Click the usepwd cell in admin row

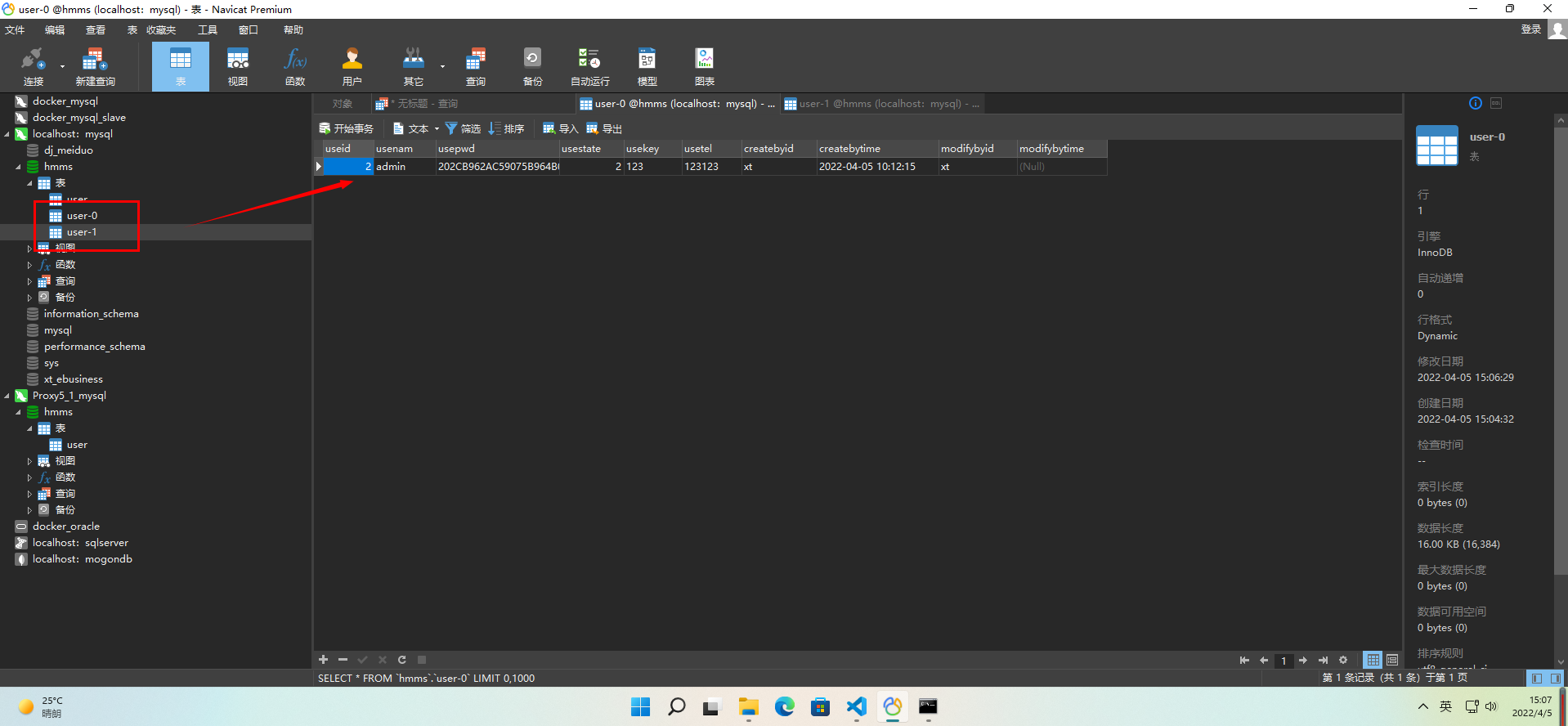(498, 167)
